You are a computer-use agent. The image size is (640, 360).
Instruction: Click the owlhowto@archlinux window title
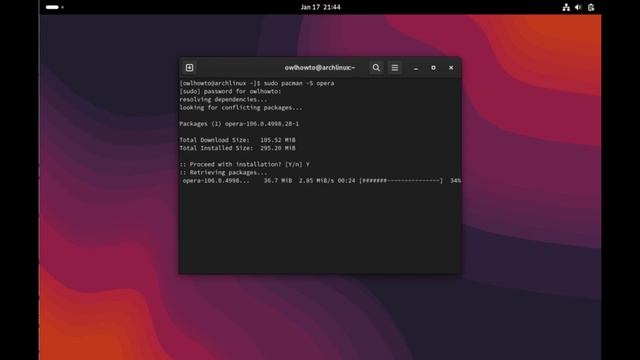320,68
